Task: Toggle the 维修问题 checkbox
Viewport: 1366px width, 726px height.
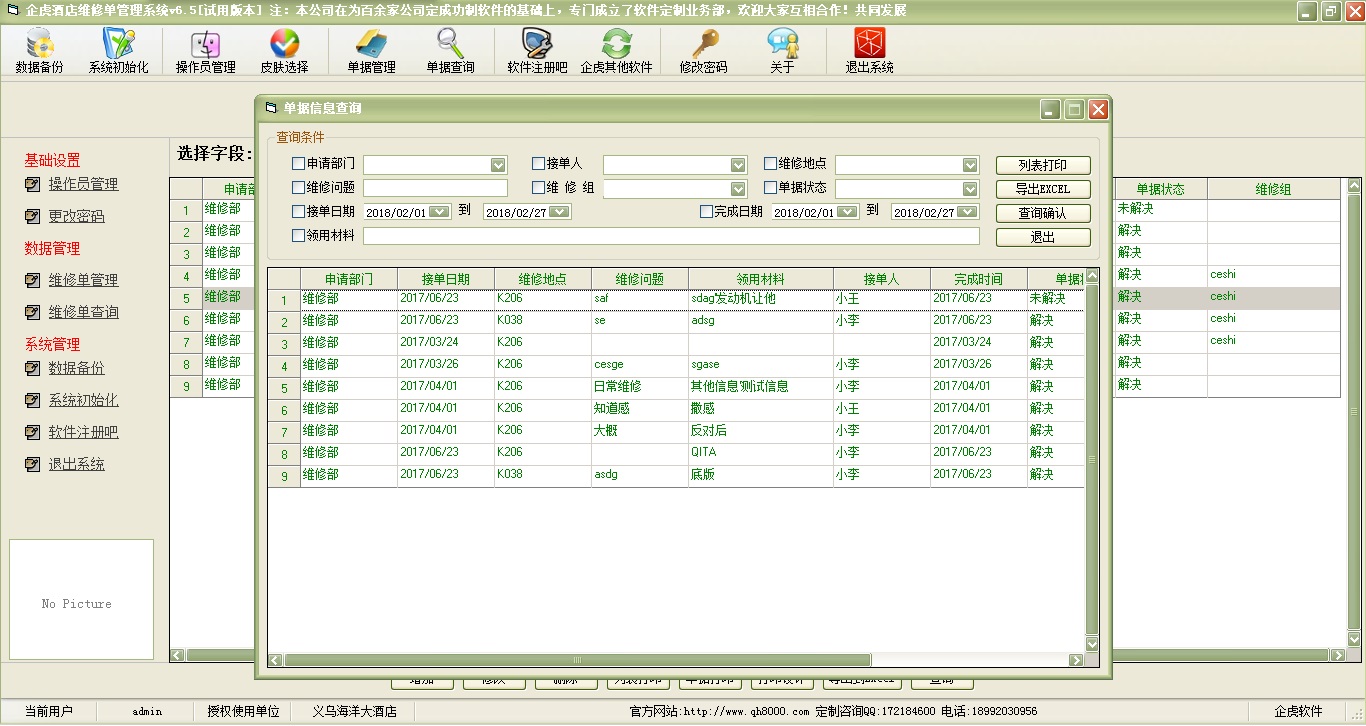Action: pyautogui.click(x=298, y=187)
